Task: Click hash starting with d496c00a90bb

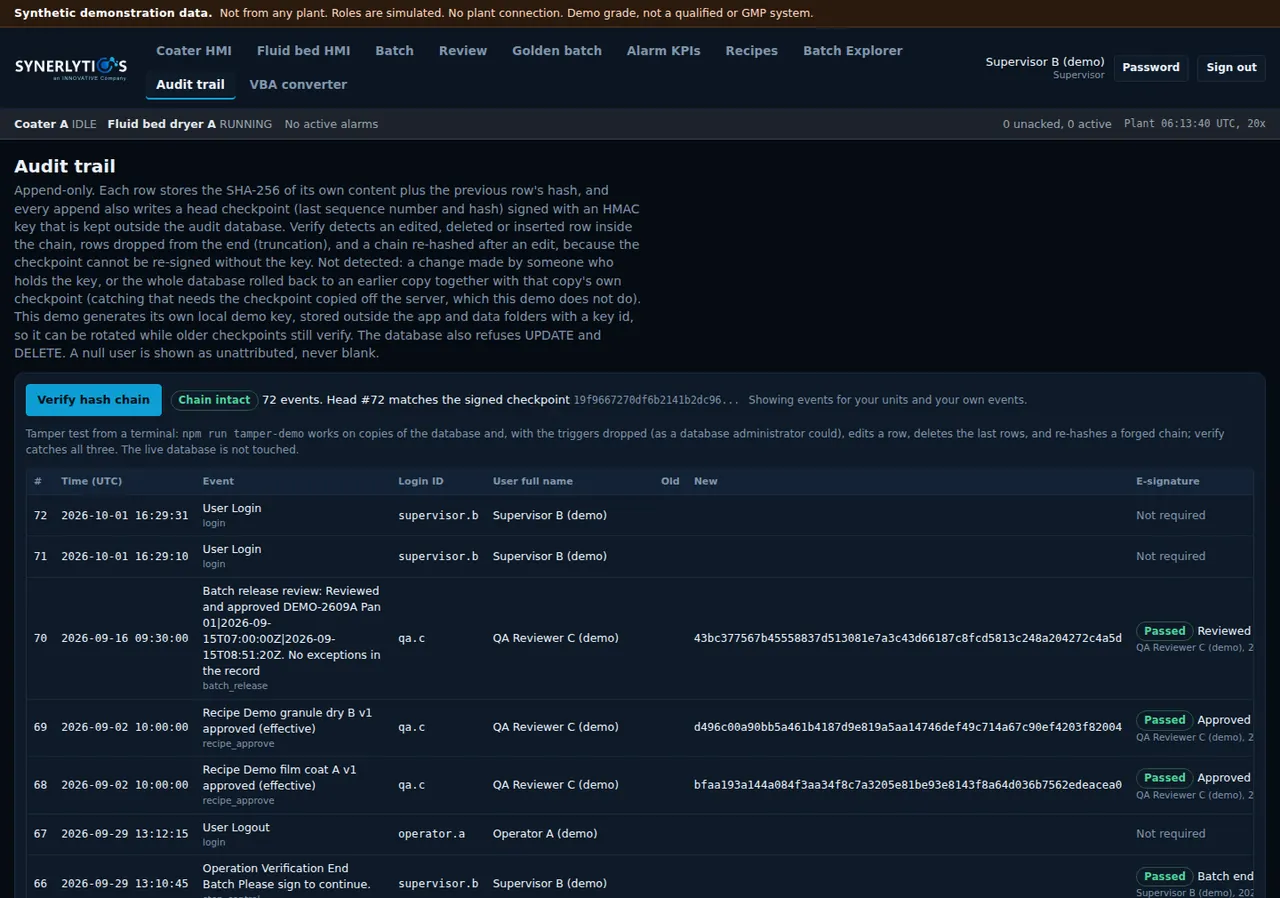Action: click(x=908, y=727)
